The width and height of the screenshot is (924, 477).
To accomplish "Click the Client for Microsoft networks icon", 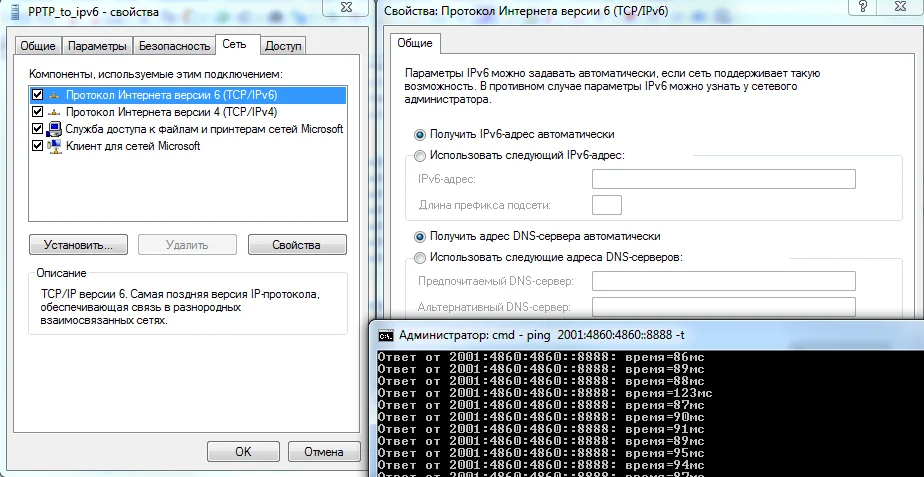I will [x=54, y=146].
